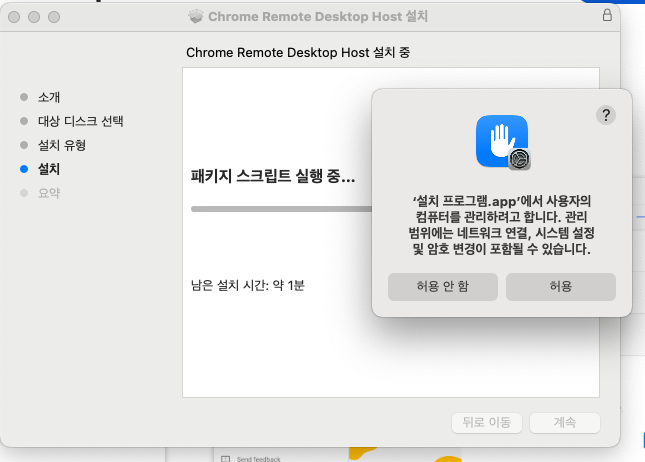Click Send feedback in background window
The image size is (645, 462).
pos(258,459)
